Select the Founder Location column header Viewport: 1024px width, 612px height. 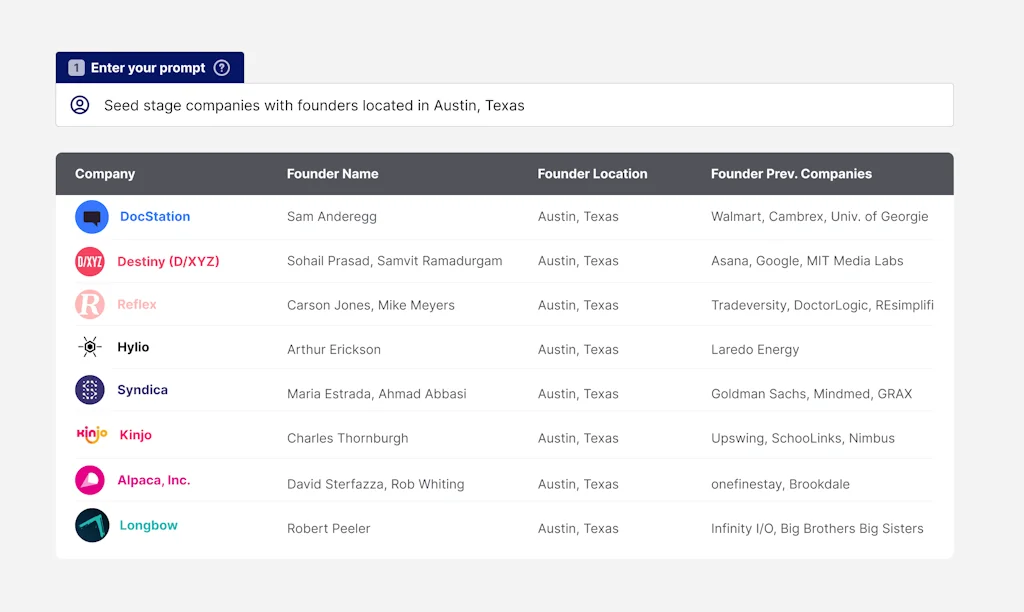click(592, 173)
